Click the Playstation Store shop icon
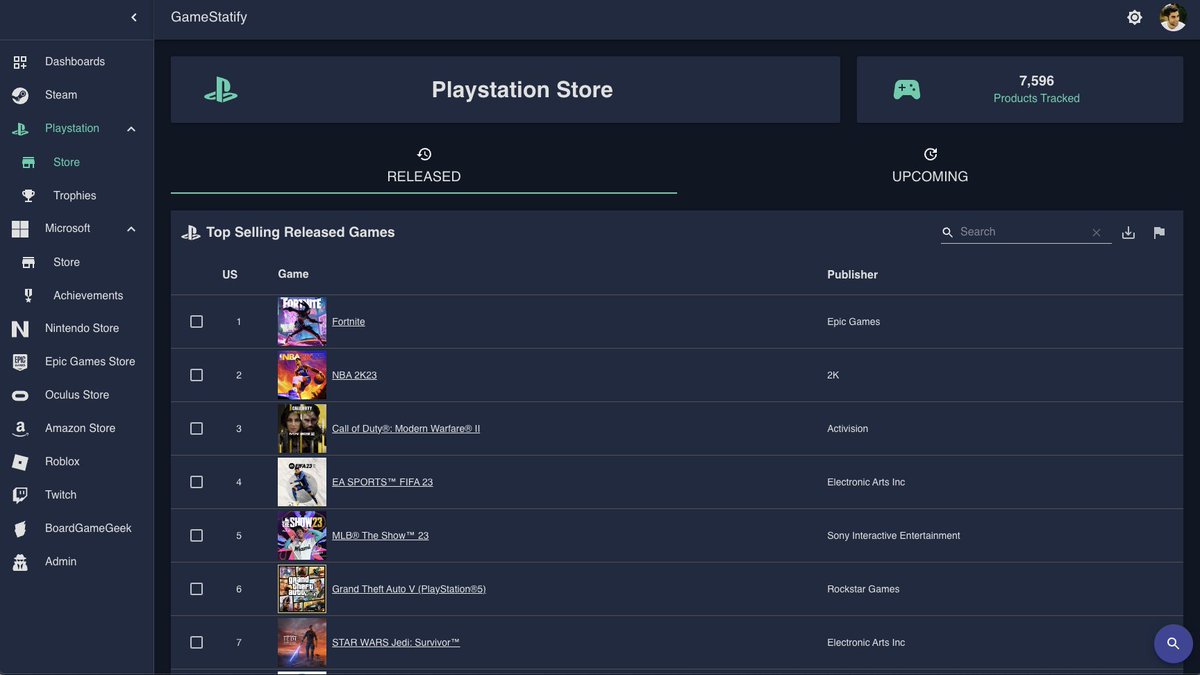The width and height of the screenshot is (1200, 675). pos(29,162)
